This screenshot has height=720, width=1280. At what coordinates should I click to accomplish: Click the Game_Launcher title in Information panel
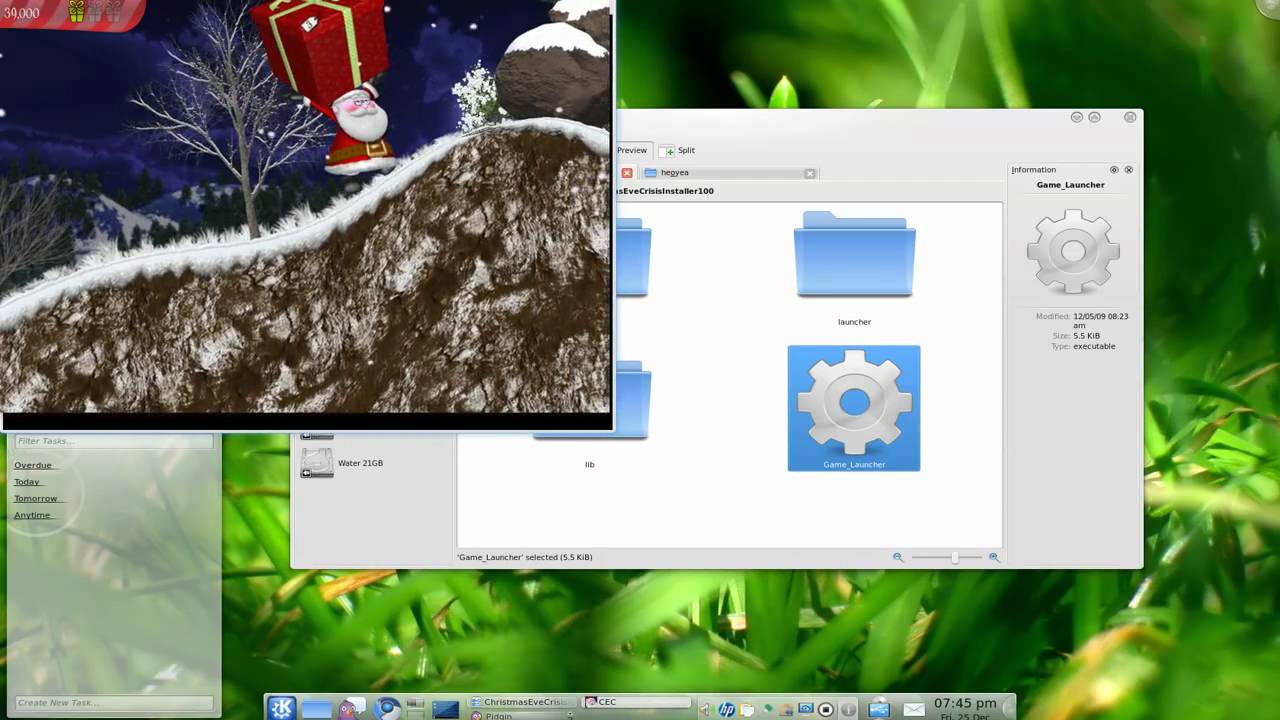(1070, 185)
